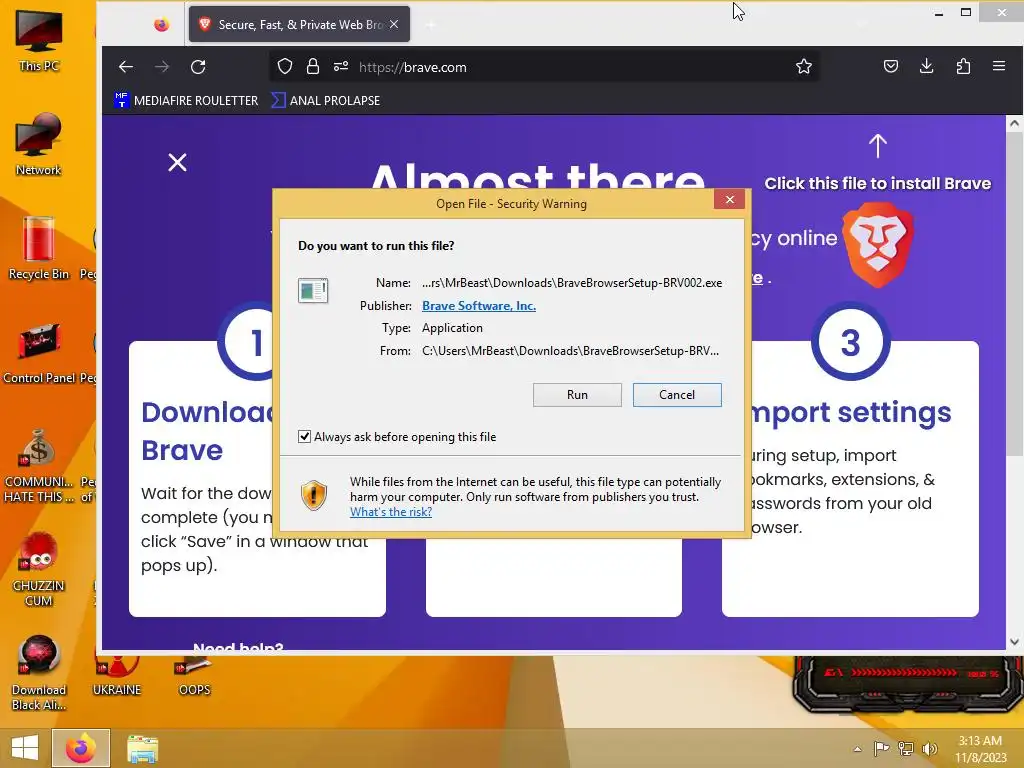The width and height of the screenshot is (1024, 768).
Task: Open the volume speaker tray icon
Action: [x=929, y=748]
